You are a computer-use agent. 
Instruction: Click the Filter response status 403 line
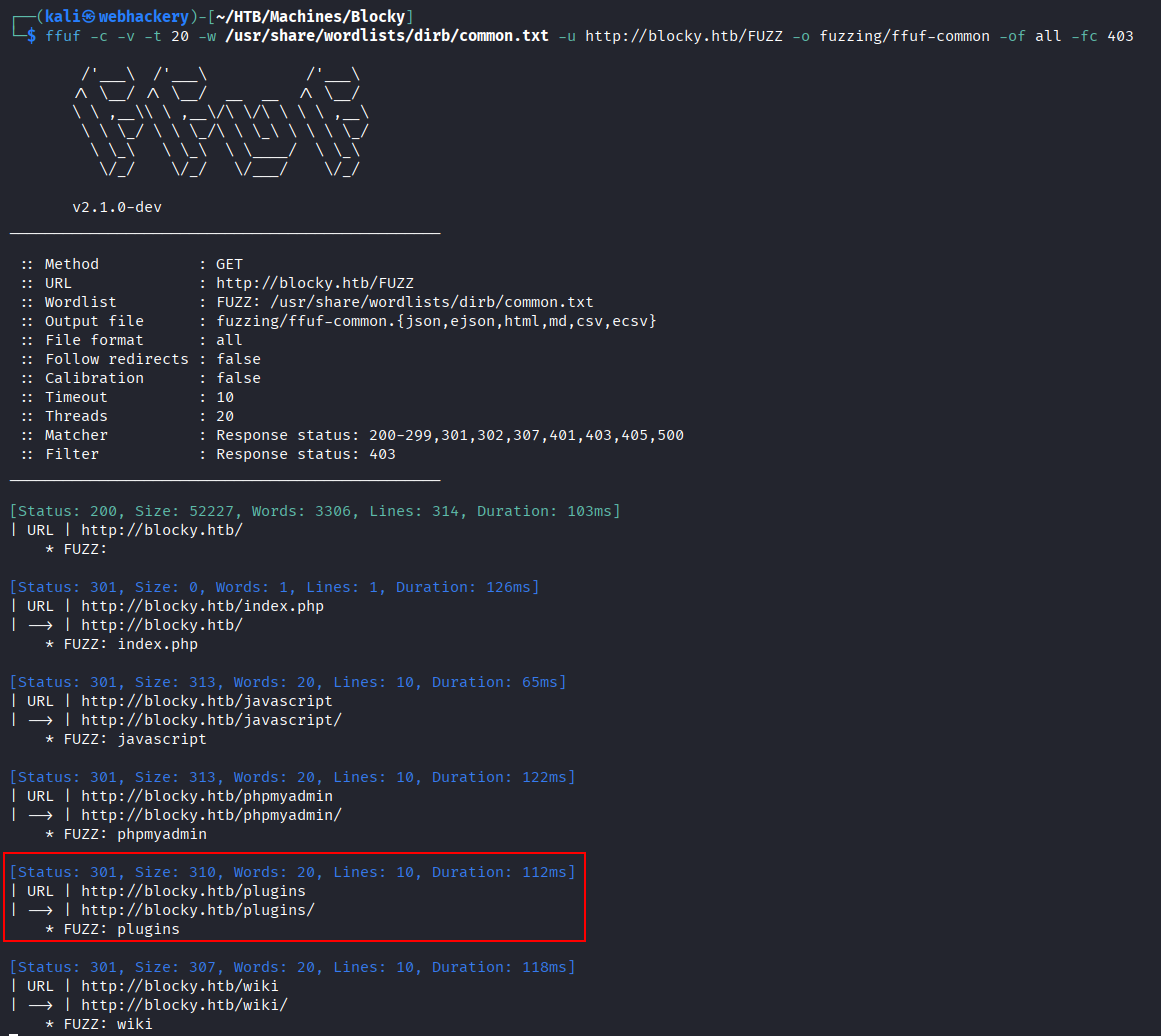305,454
